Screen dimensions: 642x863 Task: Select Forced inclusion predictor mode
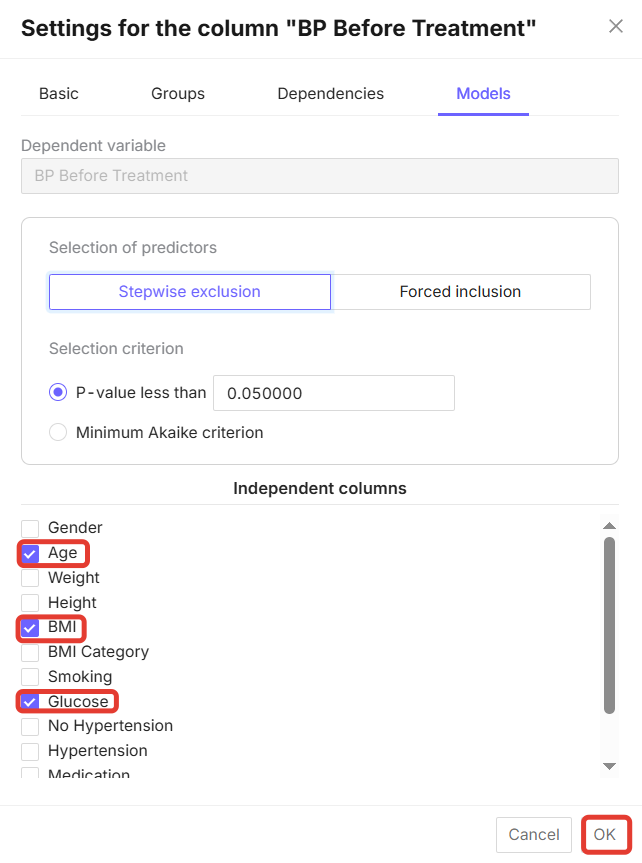[x=460, y=292]
